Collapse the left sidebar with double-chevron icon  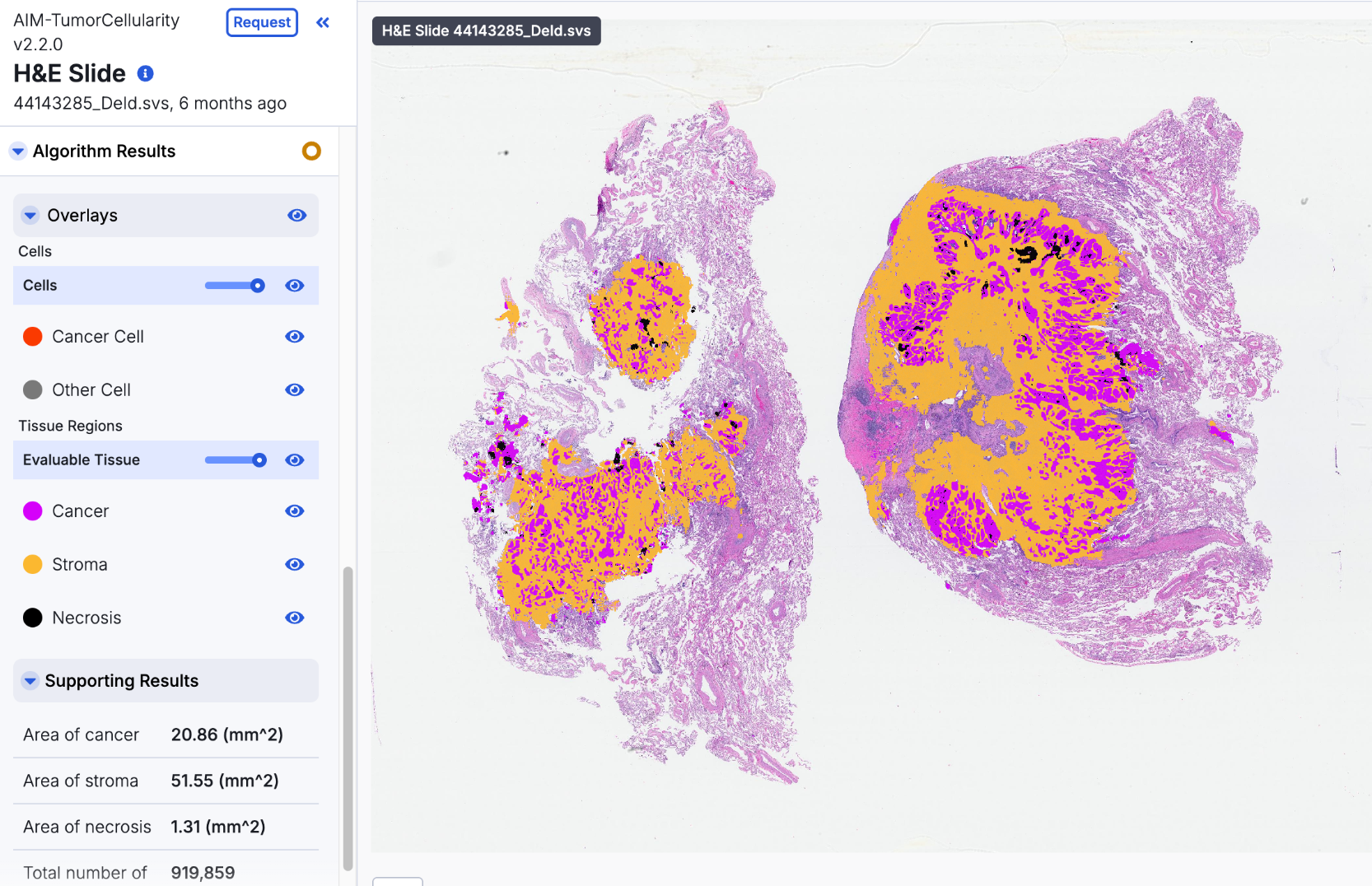point(323,23)
